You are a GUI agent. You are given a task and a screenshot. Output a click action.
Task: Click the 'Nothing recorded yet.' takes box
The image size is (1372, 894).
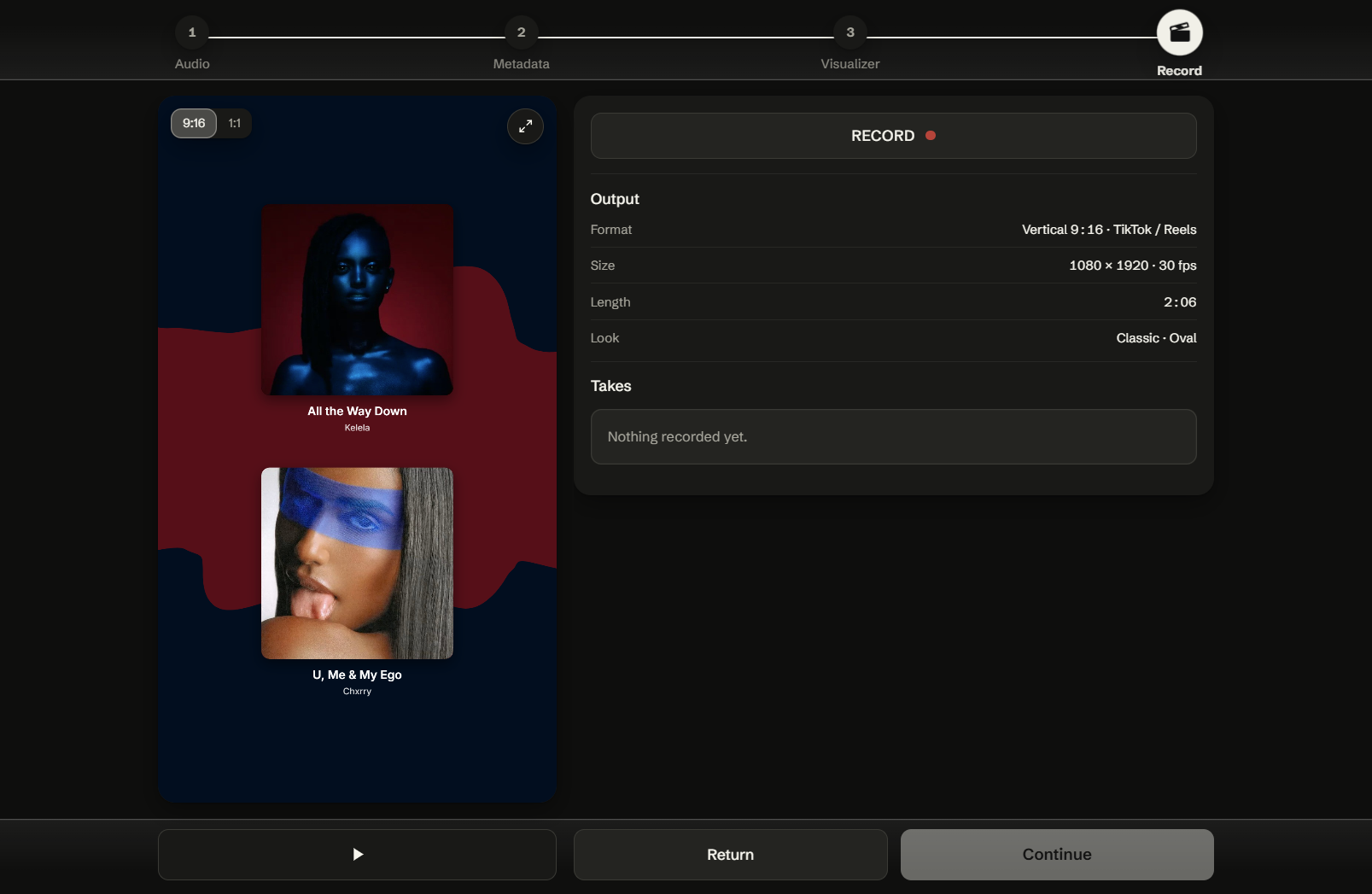(x=893, y=436)
